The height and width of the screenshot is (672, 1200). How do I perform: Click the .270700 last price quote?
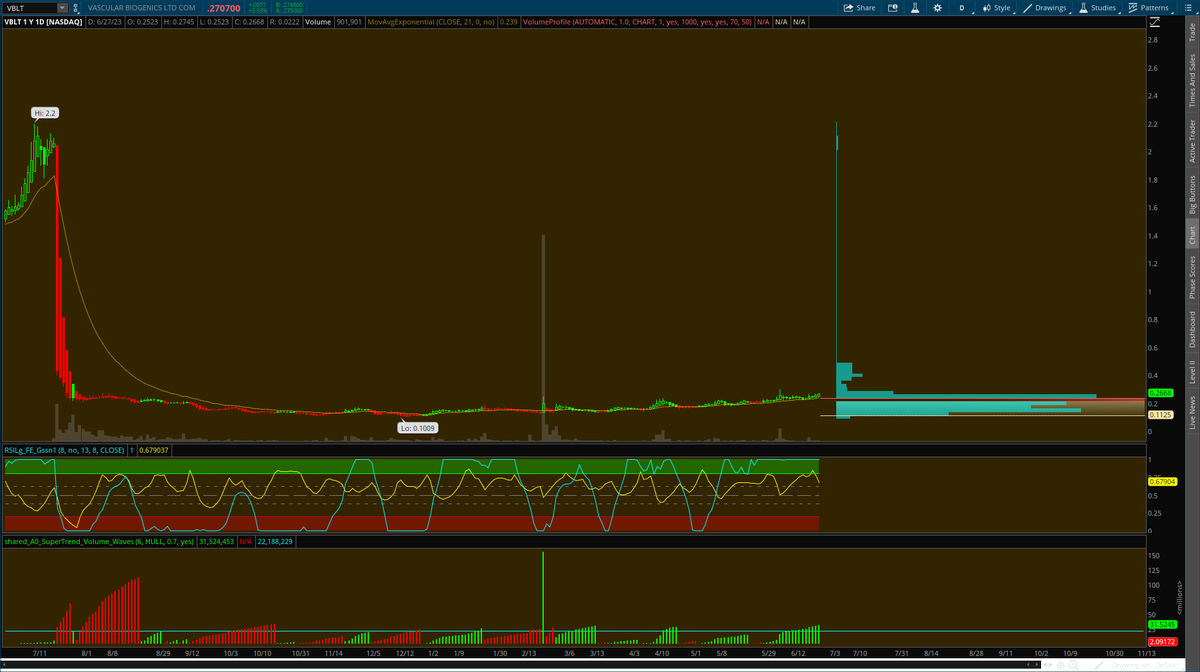224,8
